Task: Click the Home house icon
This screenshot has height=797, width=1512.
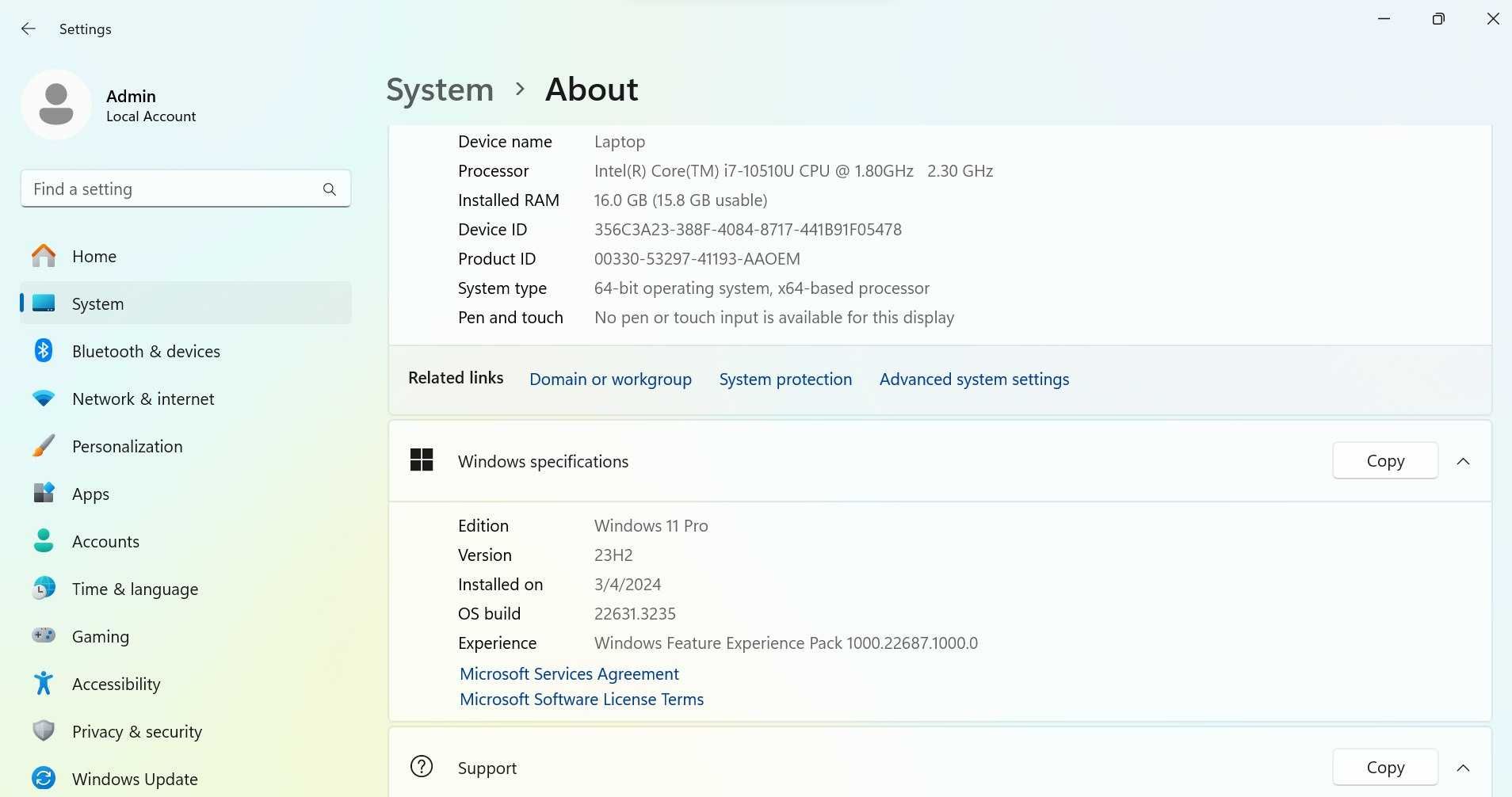Action: [x=44, y=256]
